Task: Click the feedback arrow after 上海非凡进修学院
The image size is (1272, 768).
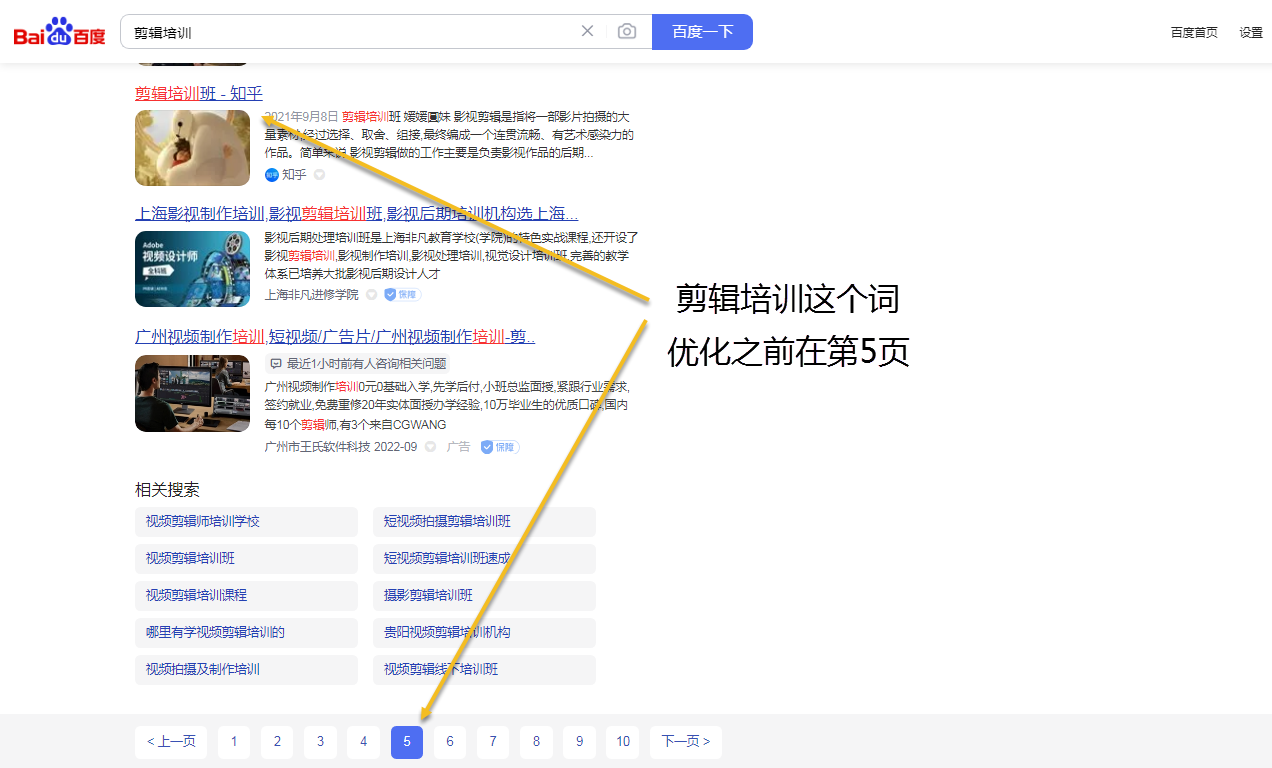Action: (370, 294)
